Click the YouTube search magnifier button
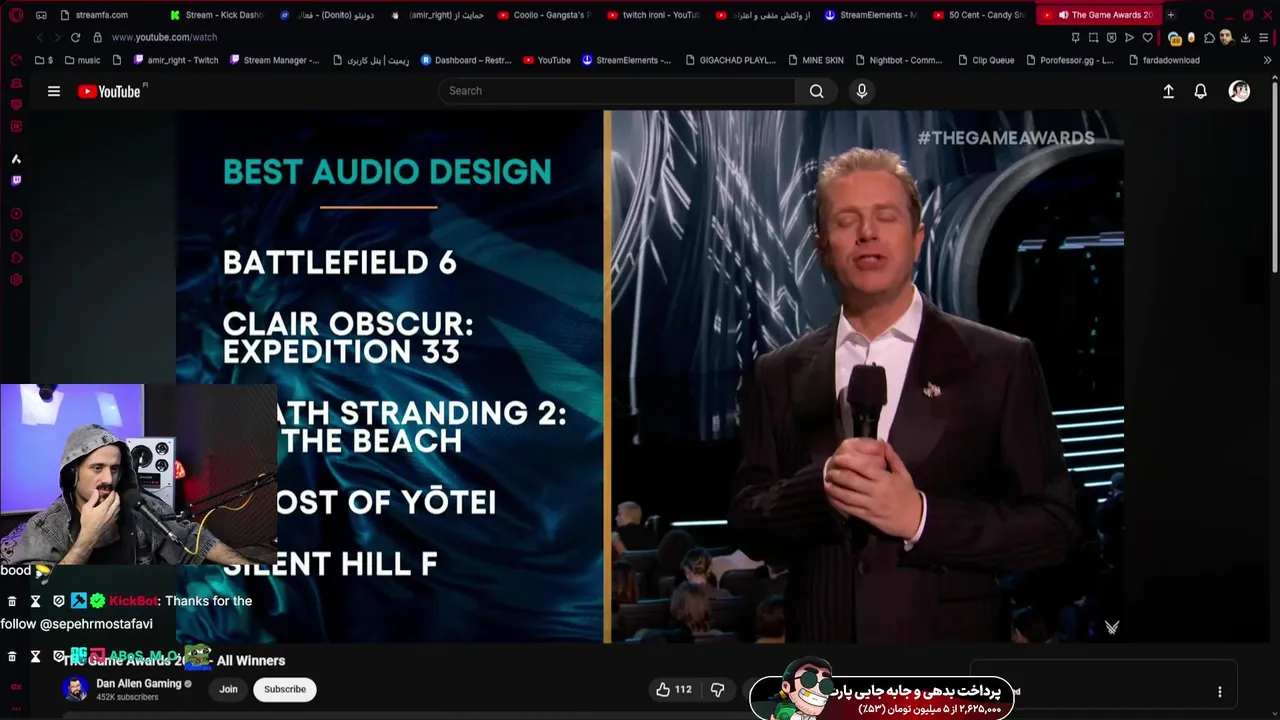 [817, 91]
